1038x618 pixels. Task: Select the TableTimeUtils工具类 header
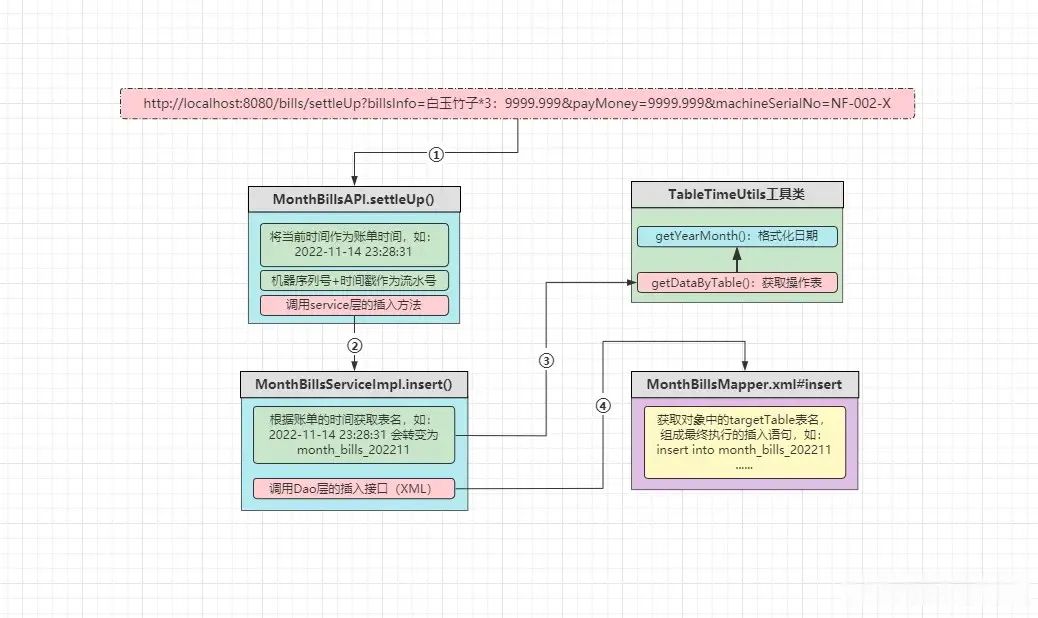[x=737, y=195]
